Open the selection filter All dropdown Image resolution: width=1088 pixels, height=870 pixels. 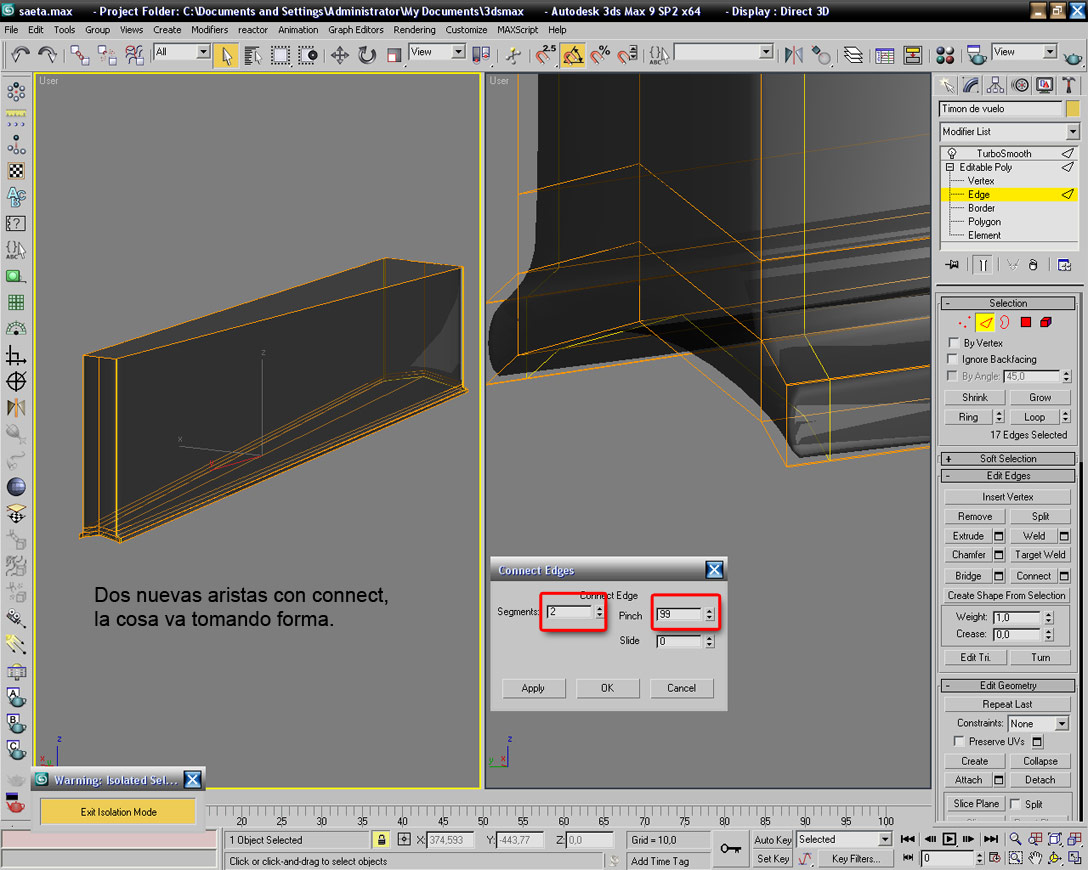pos(182,52)
